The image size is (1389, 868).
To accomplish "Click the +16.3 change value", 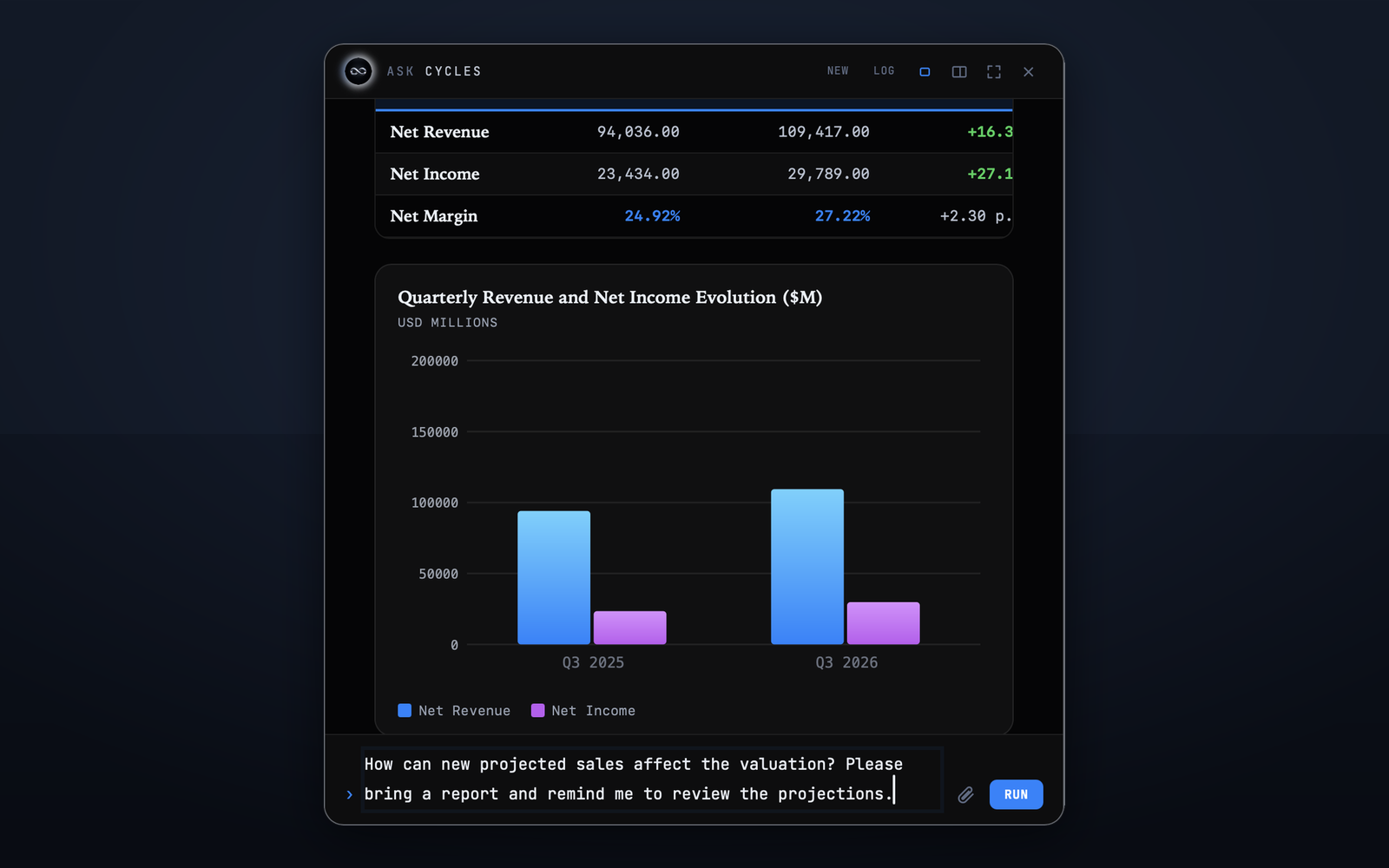I will point(990,132).
